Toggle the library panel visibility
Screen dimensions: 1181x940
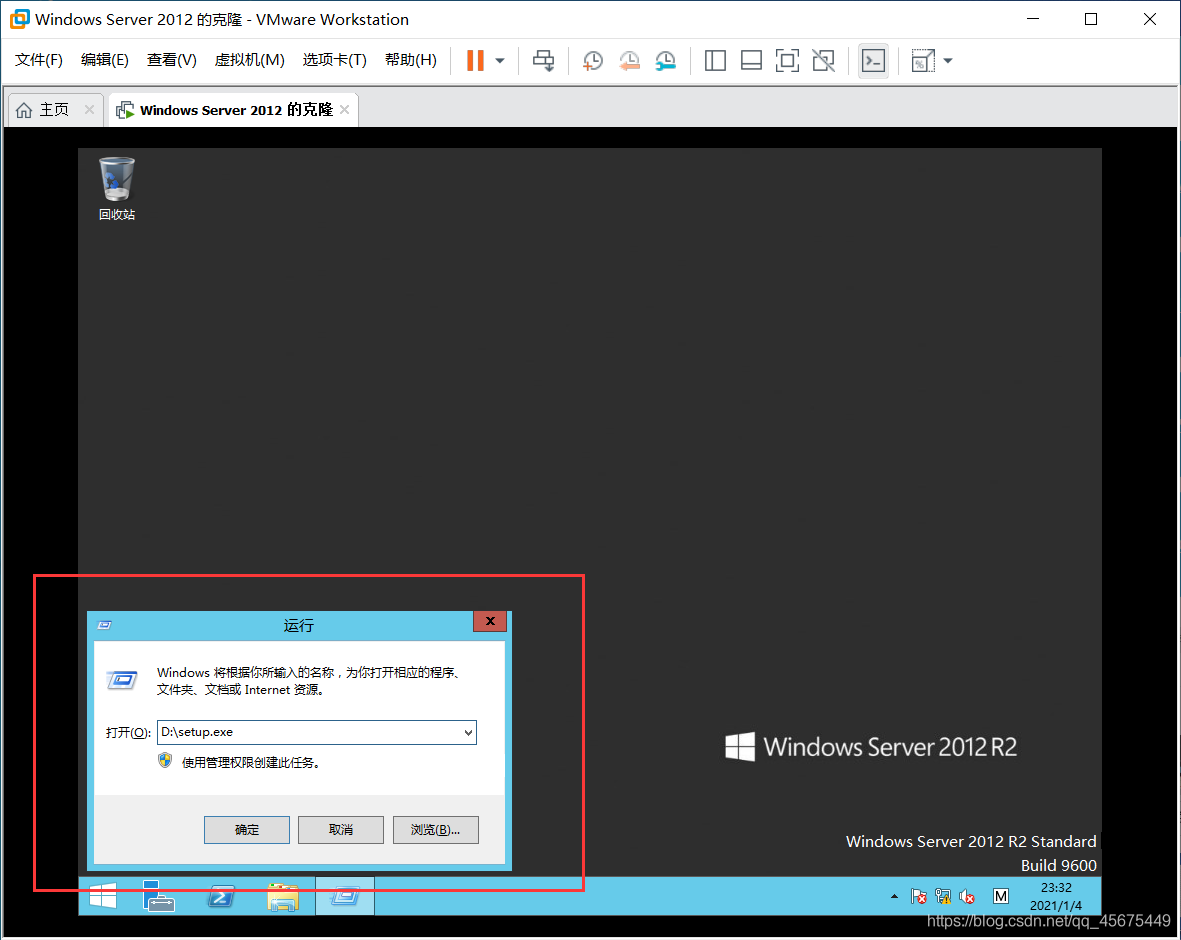click(715, 61)
